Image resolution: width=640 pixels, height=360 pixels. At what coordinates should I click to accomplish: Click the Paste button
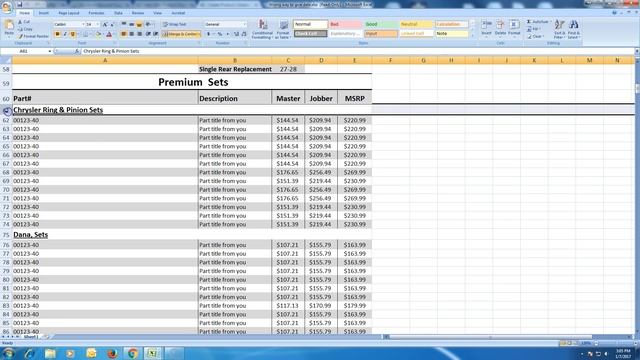point(9,28)
